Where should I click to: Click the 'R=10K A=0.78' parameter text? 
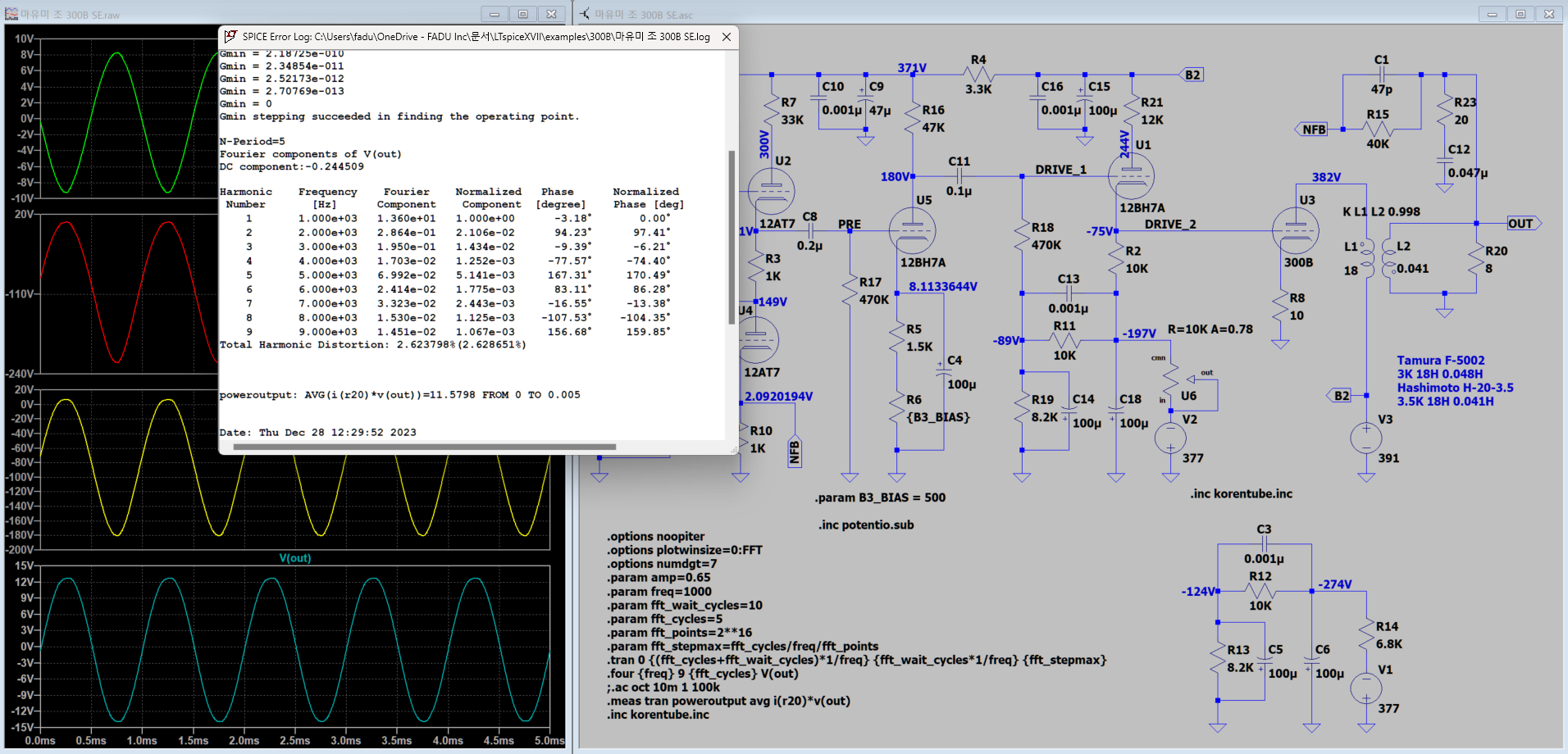pyautogui.click(x=1210, y=329)
